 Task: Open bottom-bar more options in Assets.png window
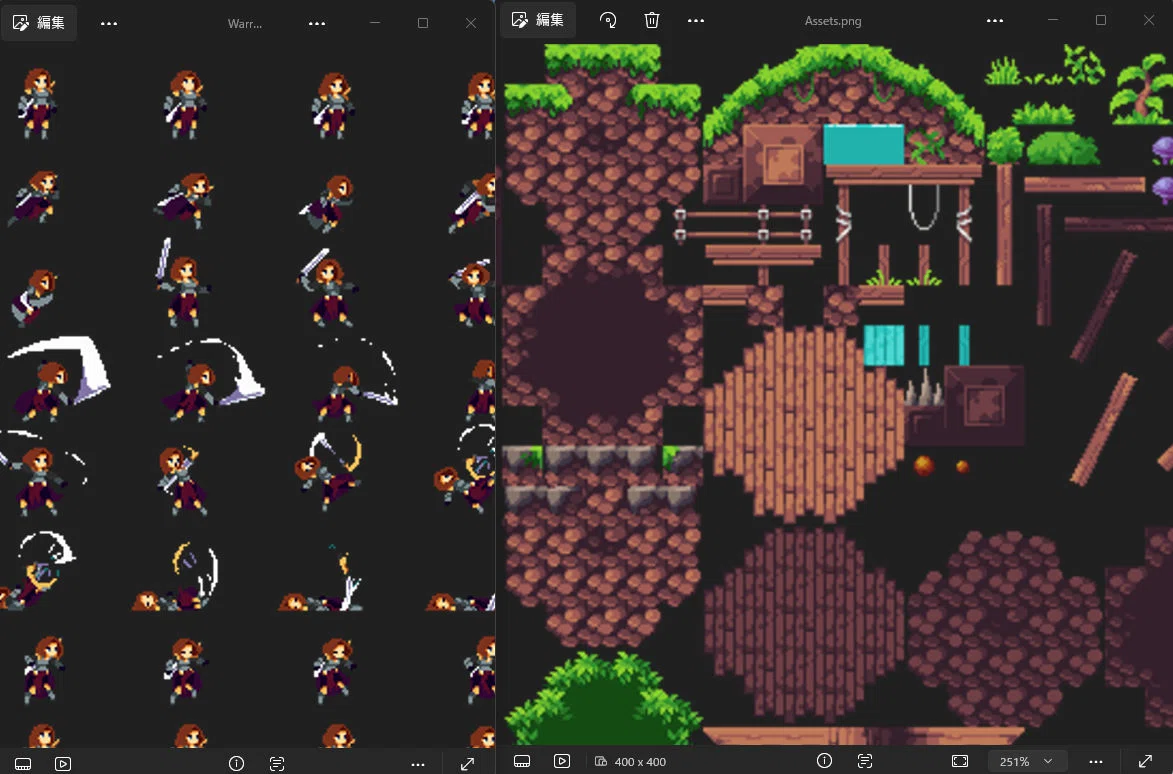click(1096, 761)
